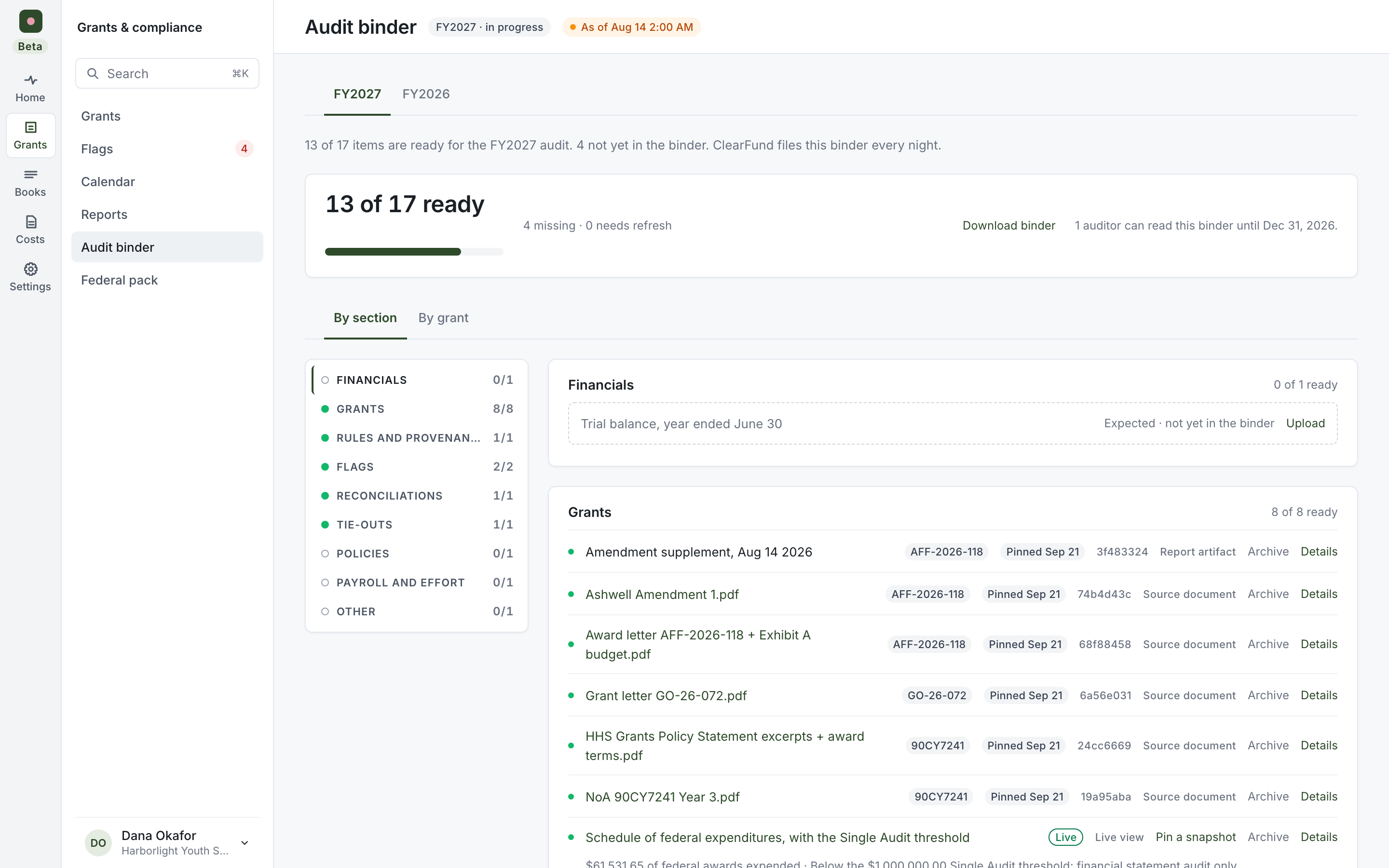Expand the Dana Okafor account chevron
1389x868 pixels.
pos(245,843)
